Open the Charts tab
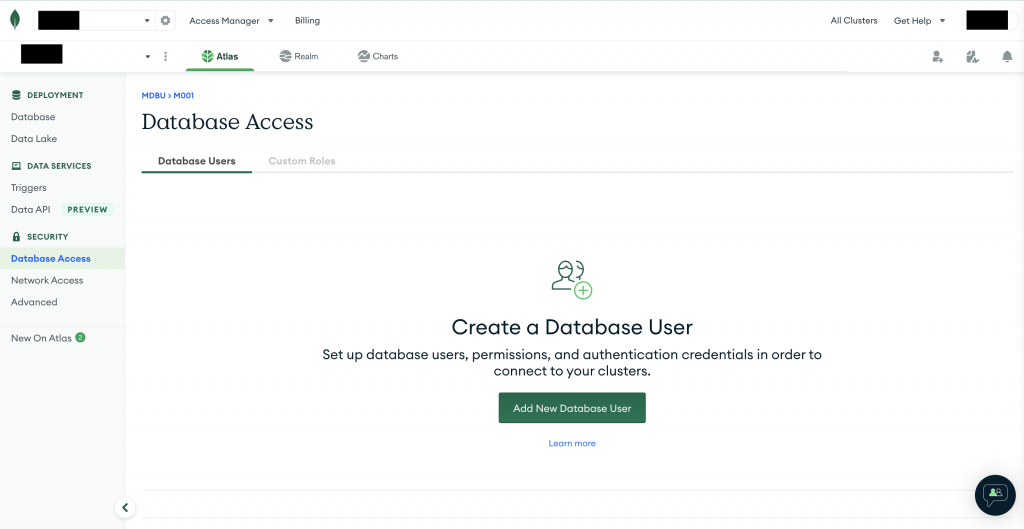 pyautogui.click(x=377, y=56)
